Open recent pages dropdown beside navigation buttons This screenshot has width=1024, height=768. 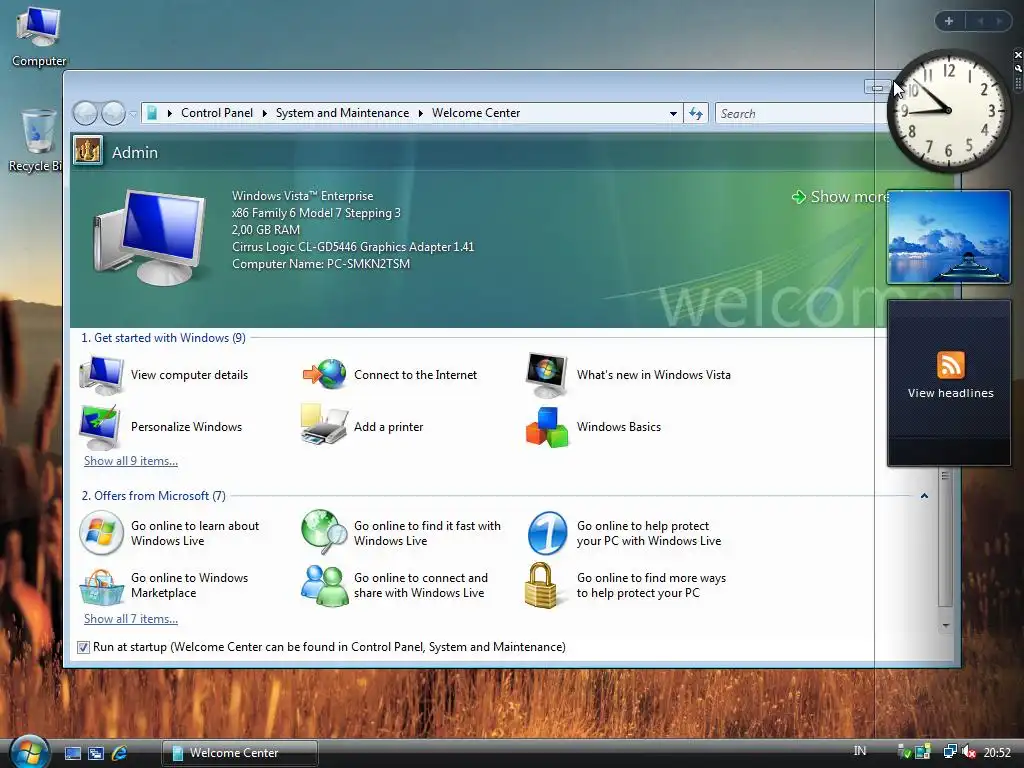tap(133, 114)
